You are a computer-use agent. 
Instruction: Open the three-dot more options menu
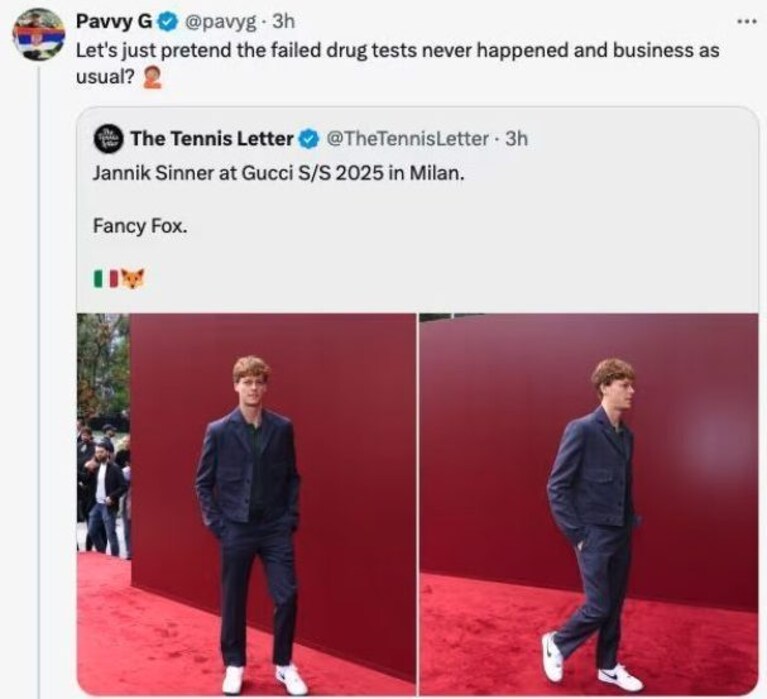(746, 21)
